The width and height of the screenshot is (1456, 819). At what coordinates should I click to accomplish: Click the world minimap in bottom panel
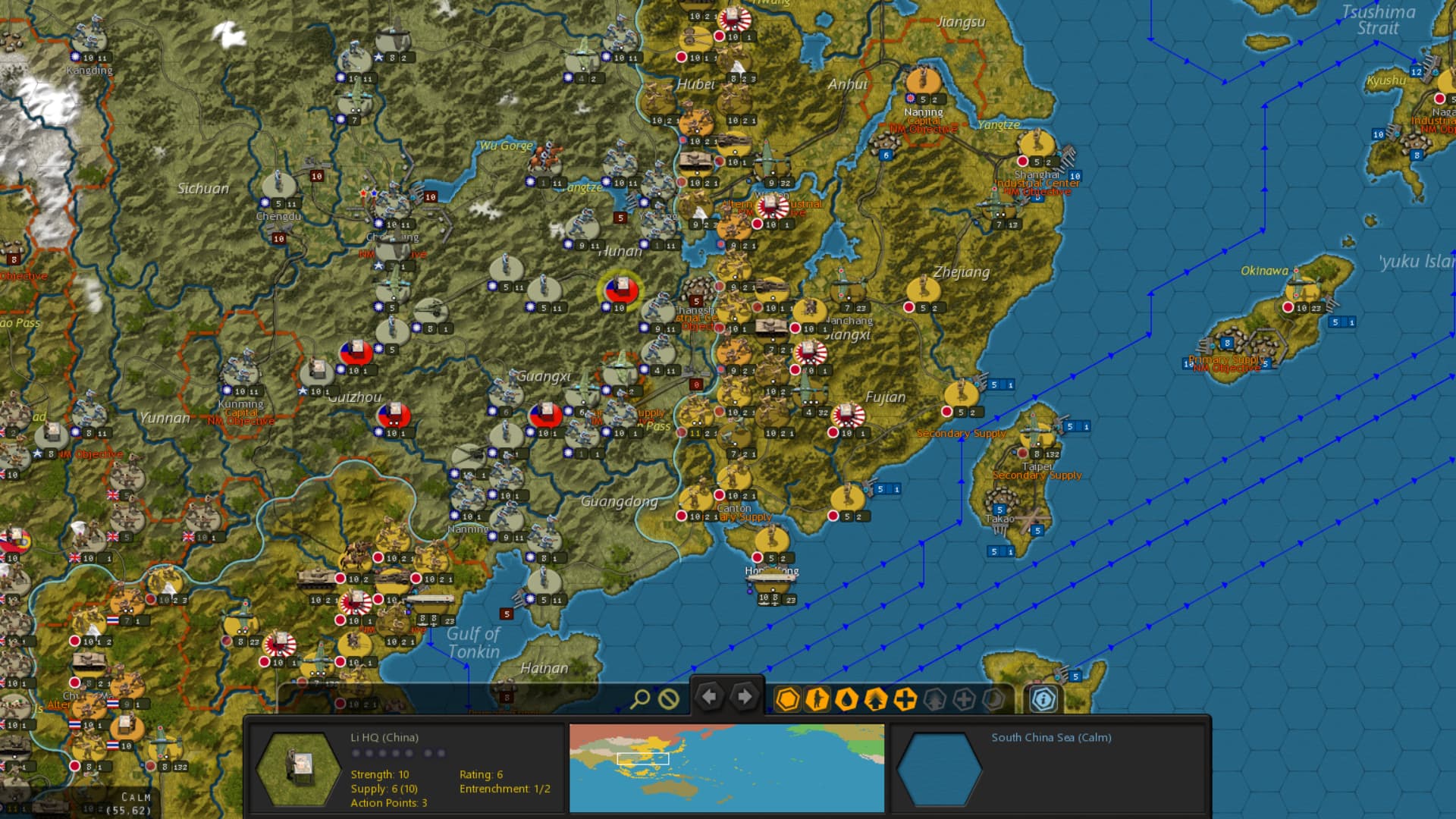coord(726,768)
